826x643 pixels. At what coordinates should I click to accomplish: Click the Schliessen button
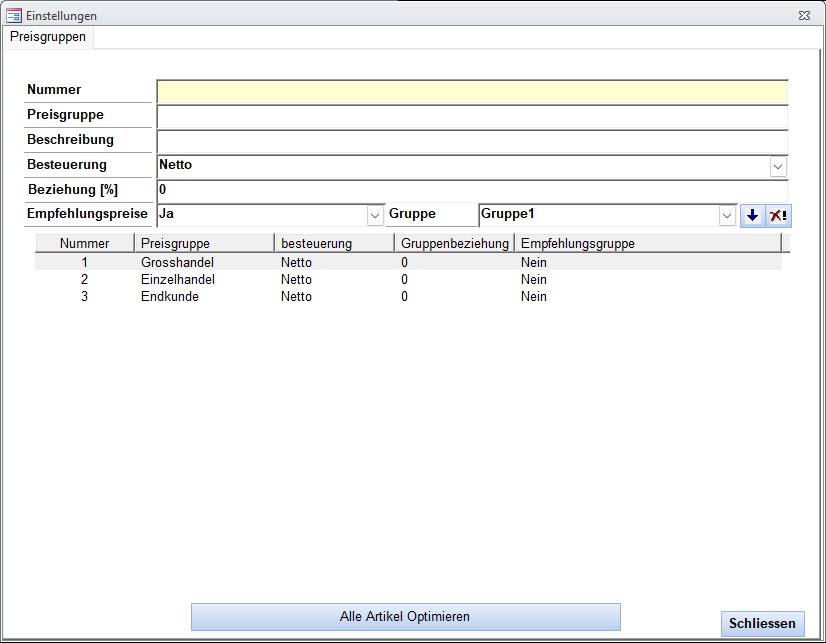(x=762, y=623)
